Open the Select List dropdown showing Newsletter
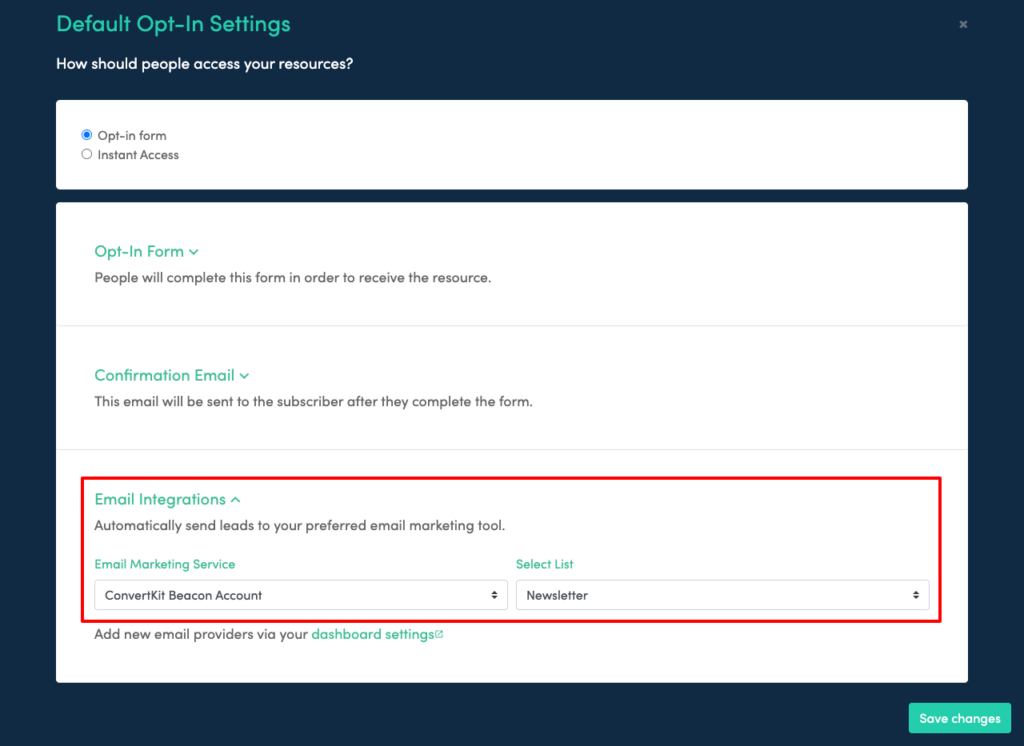Image resolution: width=1024 pixels, height=746 pixels. [x=722, y=595]
